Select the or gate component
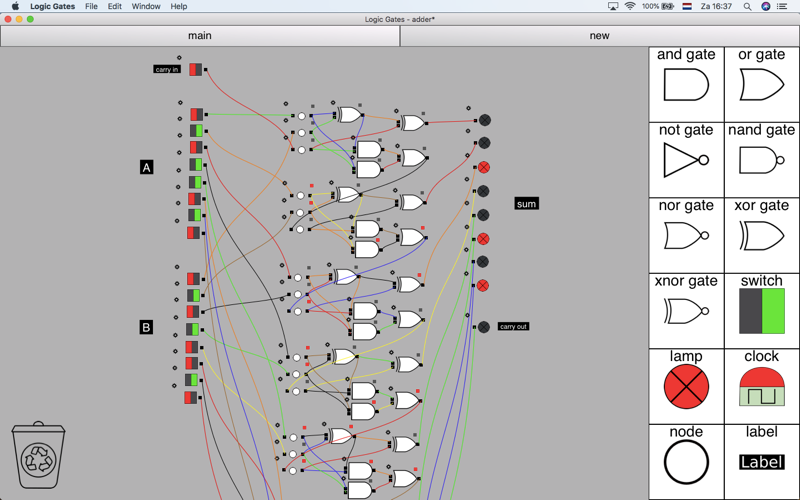Viewport: 800px width, 500px height. tap(761, 85)
